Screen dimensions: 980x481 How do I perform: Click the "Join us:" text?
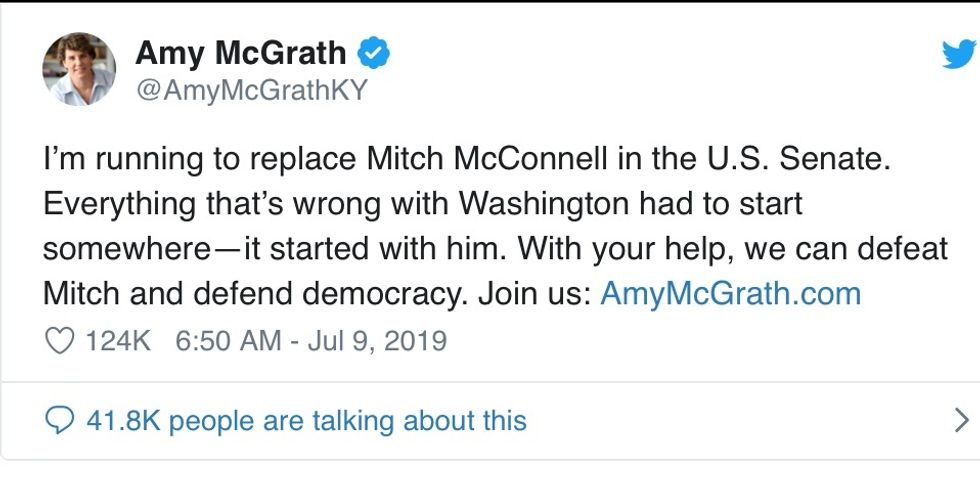[534, 295]
